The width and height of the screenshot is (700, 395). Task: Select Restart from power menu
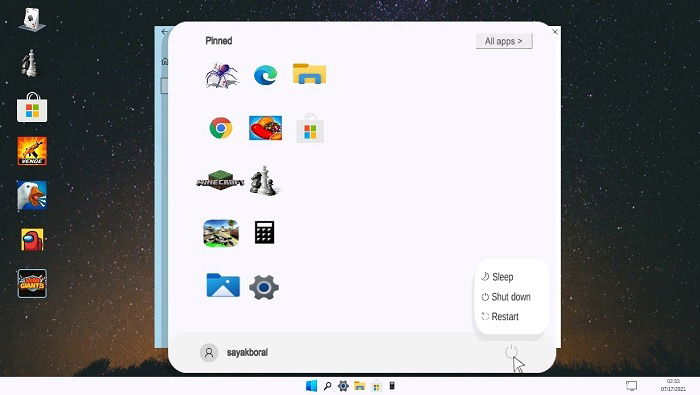click(x=500, y=316)
